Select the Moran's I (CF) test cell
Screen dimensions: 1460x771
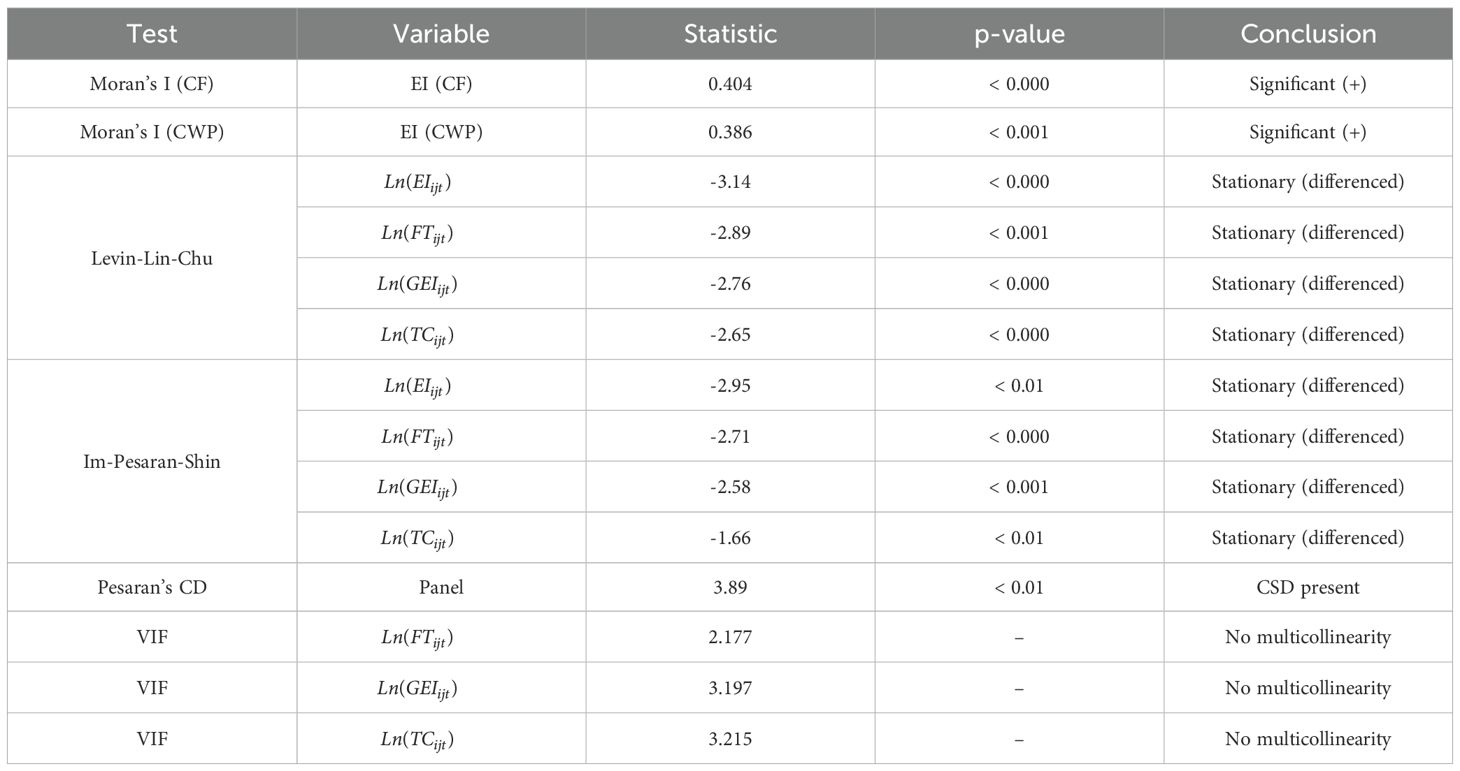tap(152, 84)
